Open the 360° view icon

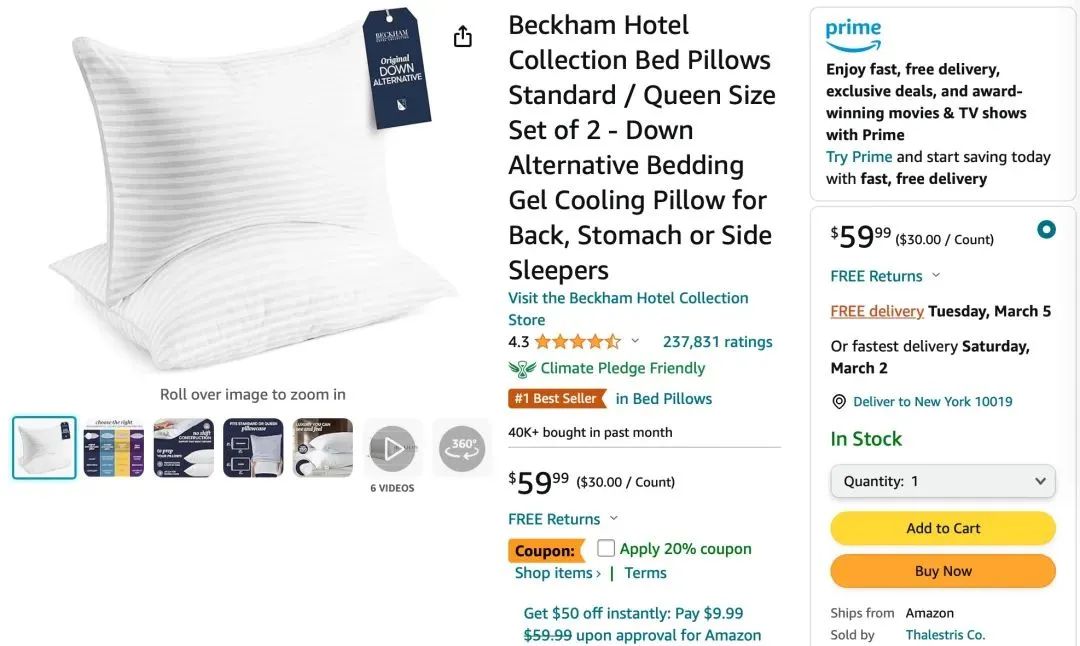[x=461, y=448]
